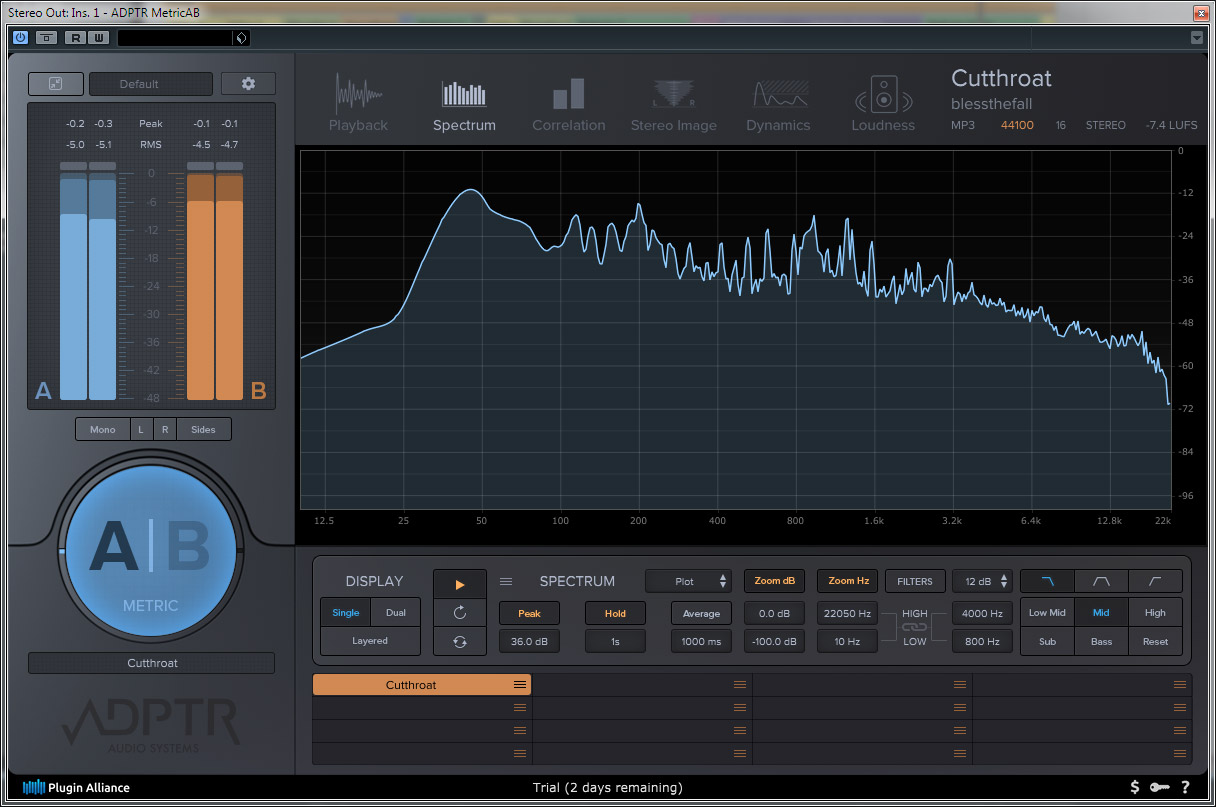This screenshot has width=1216, height=807.
Task: Click the 800 Hz low filter value
Action: pyautogui.click(x=983, y=641)
